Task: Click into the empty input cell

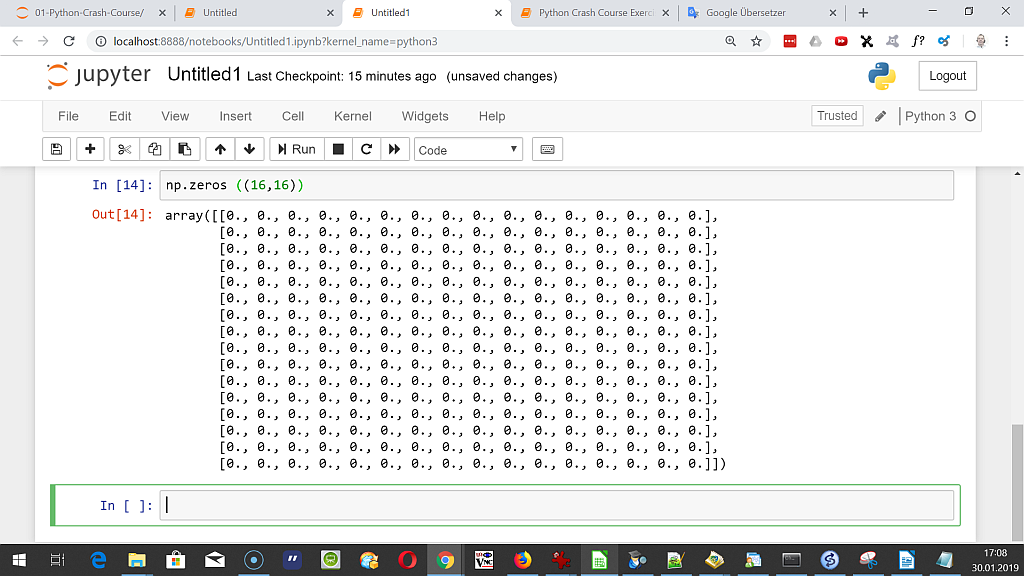Action: [x=556, y=505]
